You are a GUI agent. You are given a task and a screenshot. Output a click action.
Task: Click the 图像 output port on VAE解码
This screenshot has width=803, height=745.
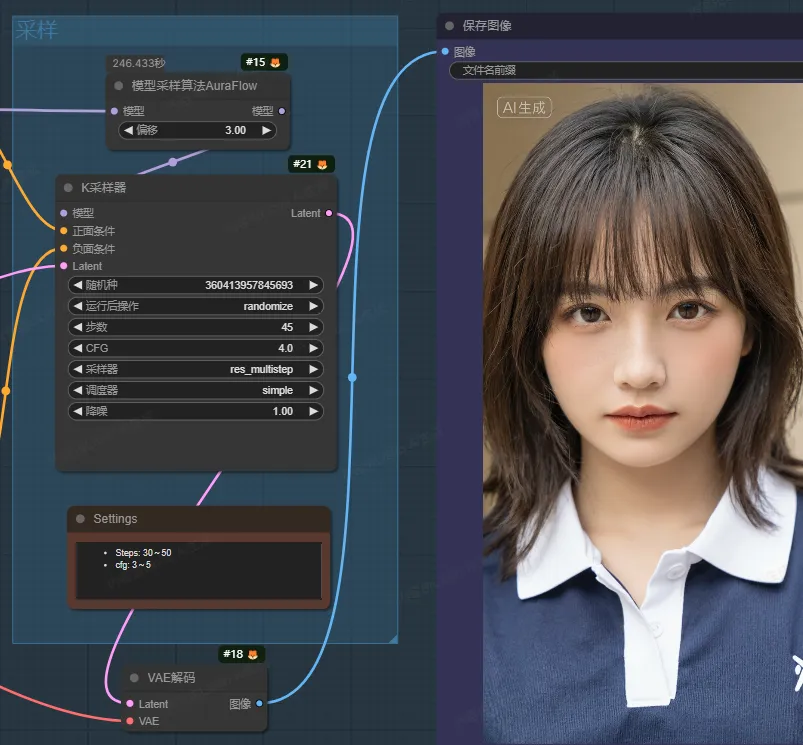coord(259,704)
